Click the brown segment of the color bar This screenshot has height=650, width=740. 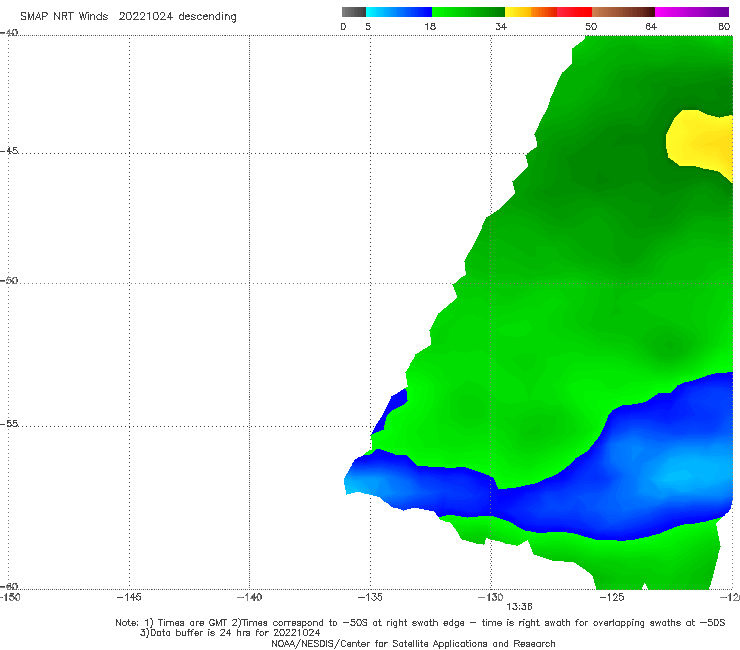coord(623,12)
